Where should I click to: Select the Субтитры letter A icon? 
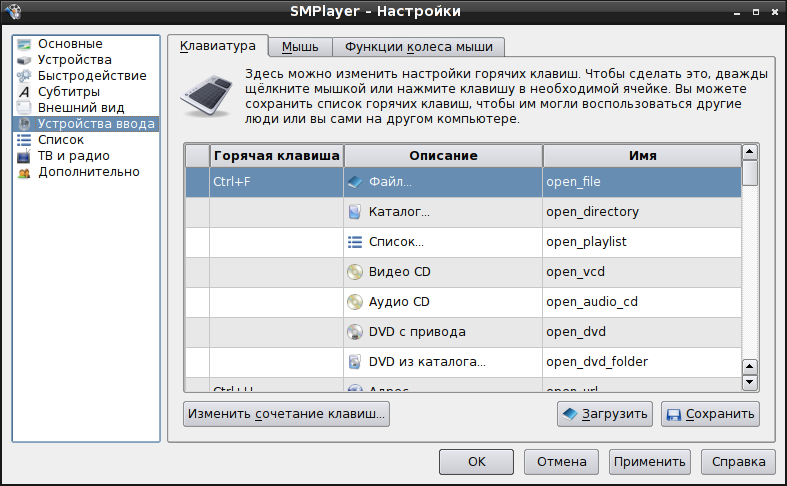point(24,92)
